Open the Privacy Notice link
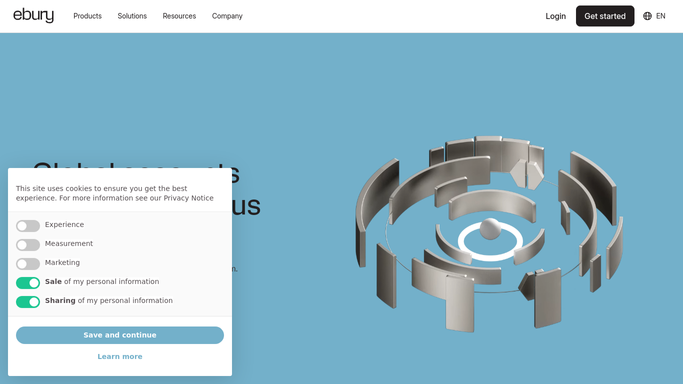The height and width of the screenshot is (384, 683). (x=189, y=198)
